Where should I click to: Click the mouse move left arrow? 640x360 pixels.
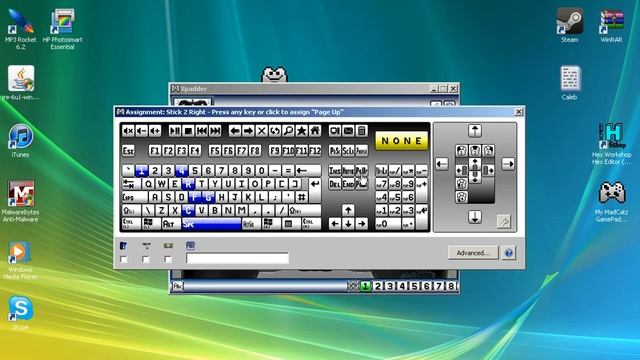click(442, 164)
